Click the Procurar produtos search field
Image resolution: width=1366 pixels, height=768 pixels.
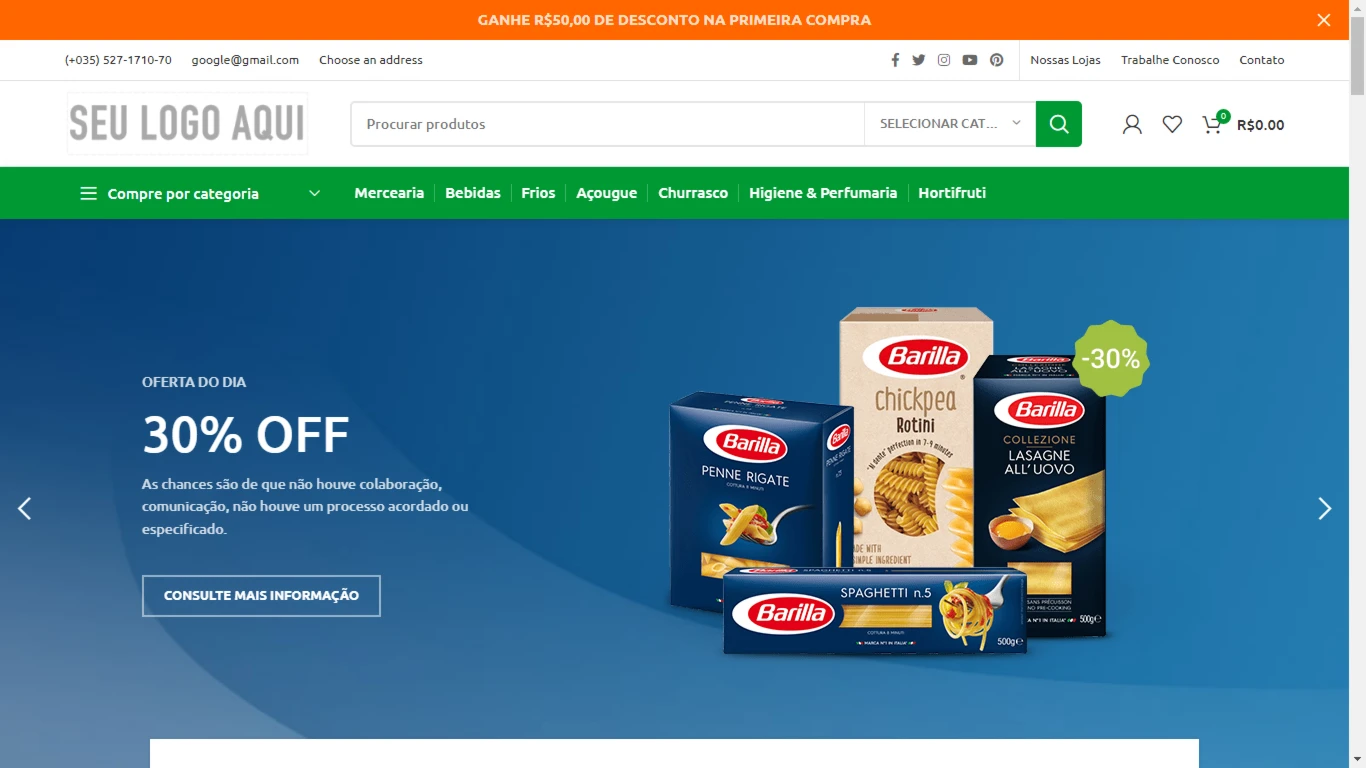click(608, 124)
